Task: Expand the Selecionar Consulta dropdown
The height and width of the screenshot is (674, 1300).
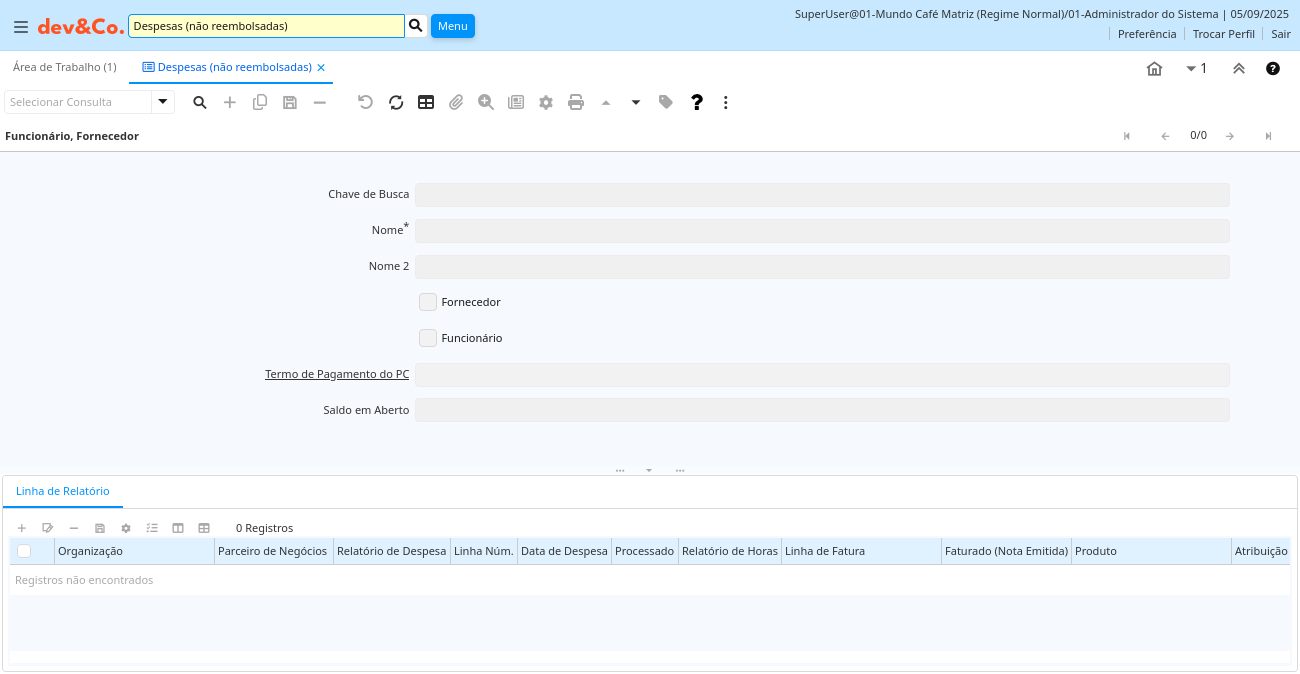Action: pos(163,102)
